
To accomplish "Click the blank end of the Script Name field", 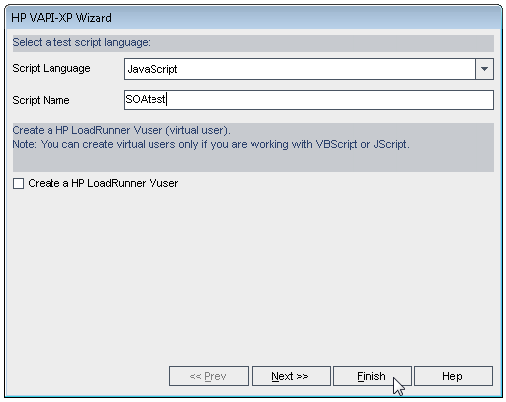I will [x=330, y=100].
